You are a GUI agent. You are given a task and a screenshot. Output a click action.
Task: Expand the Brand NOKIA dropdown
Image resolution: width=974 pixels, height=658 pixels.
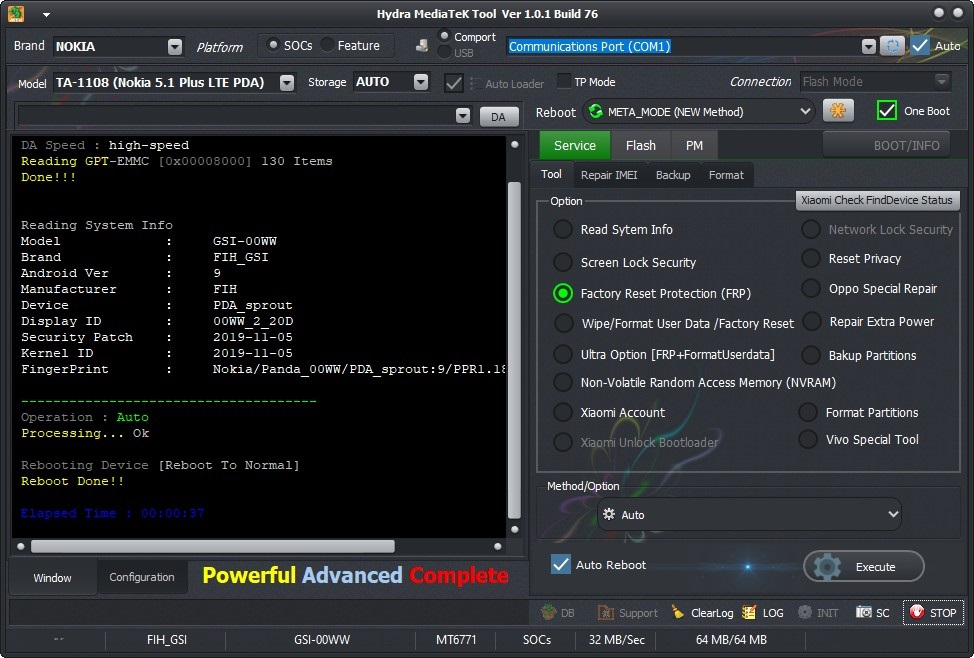coord(175,47)
